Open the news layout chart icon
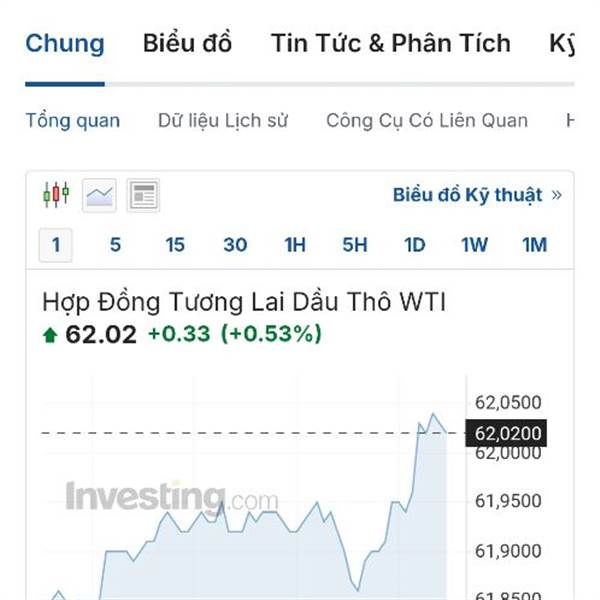The width and height of the screenshot is (600, 600). coord(143,194)
